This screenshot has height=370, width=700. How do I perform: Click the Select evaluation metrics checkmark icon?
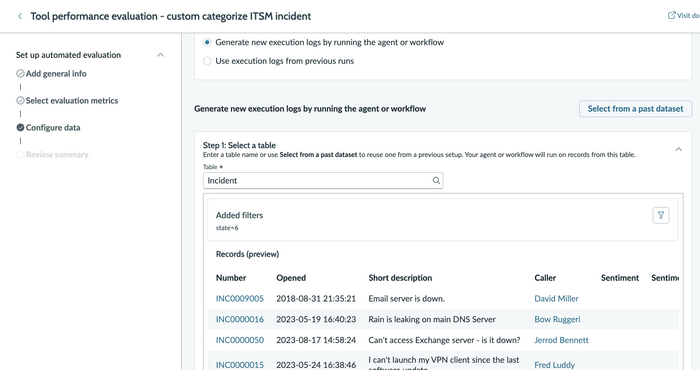click(x=20, y=101)
